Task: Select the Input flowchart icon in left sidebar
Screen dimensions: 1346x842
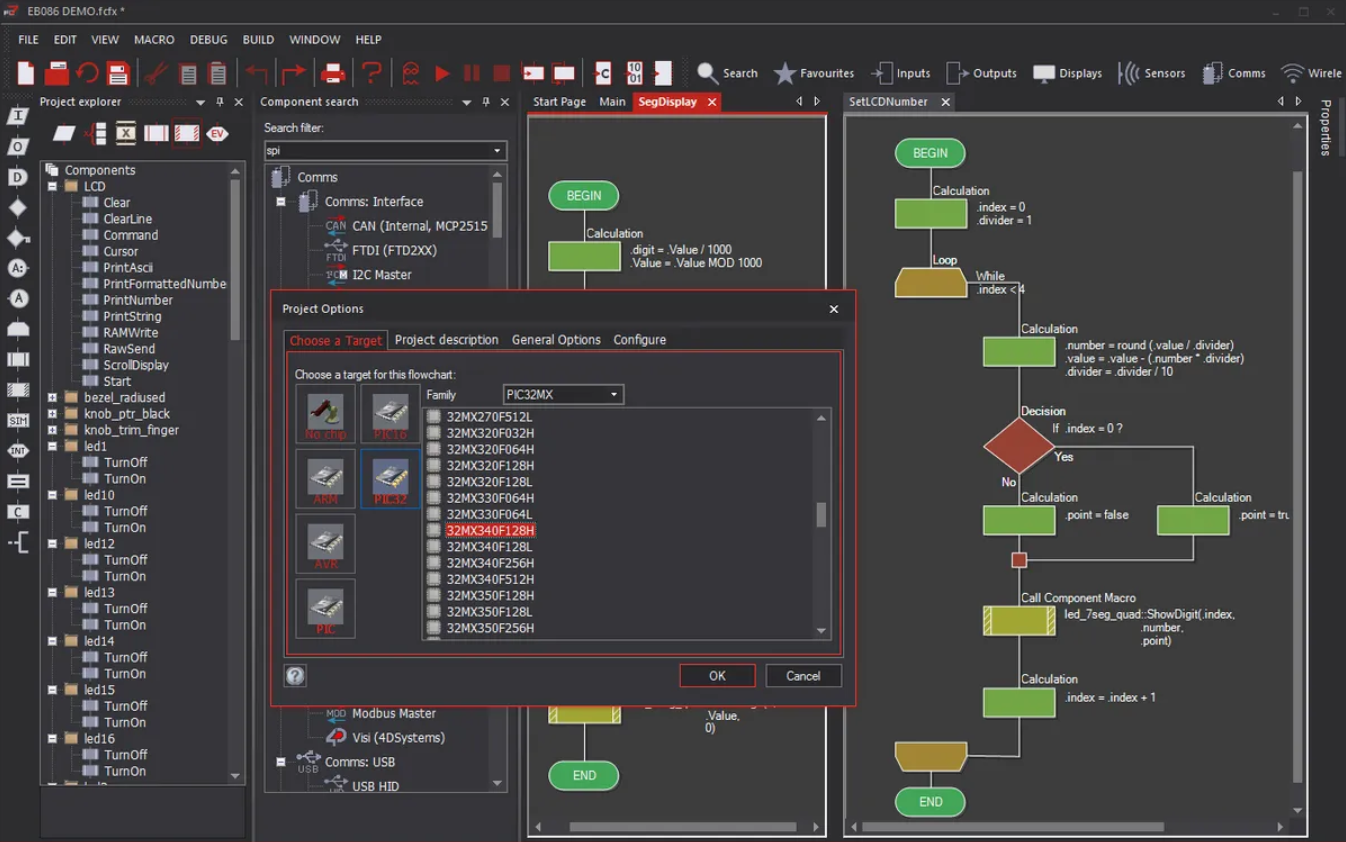Action: 18,116
